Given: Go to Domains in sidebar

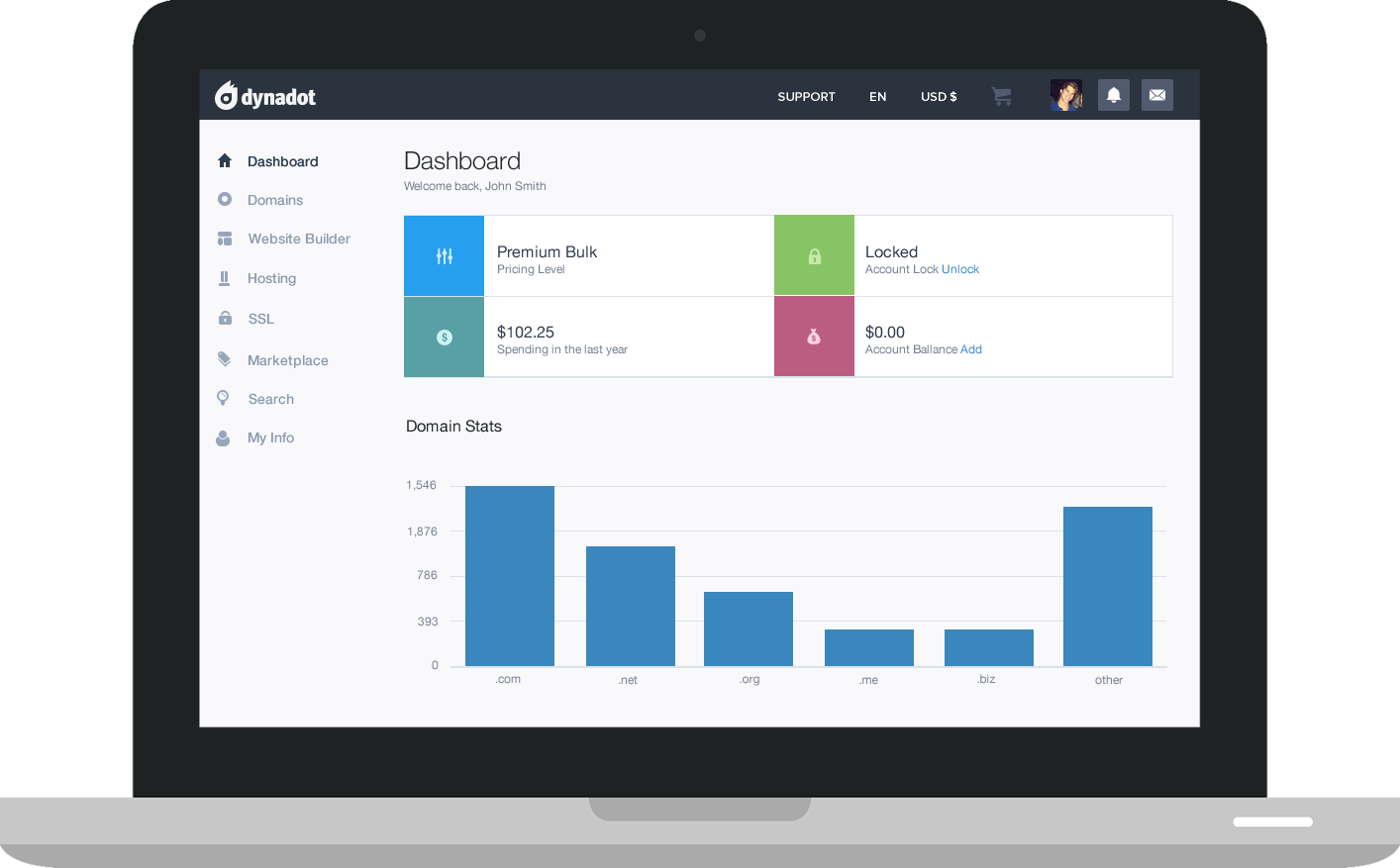Looking at the screenshot, I should pyautogui.click(x=275, y=200).
